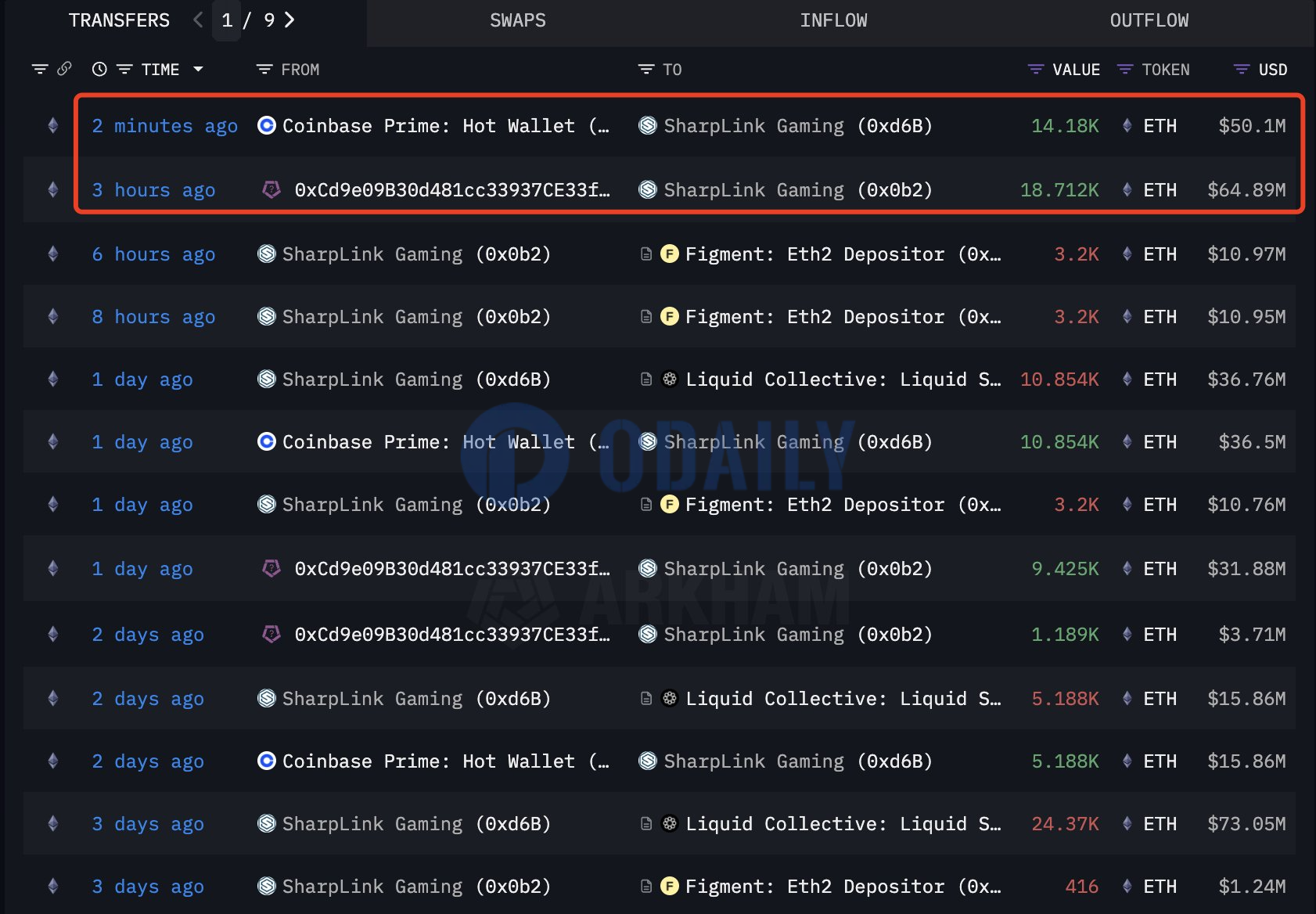This screenshot has width=1316, height=914.
Task: Click ETH token icon in $10.97M row
Action: pyautogui.click(x=1127, y=254)
